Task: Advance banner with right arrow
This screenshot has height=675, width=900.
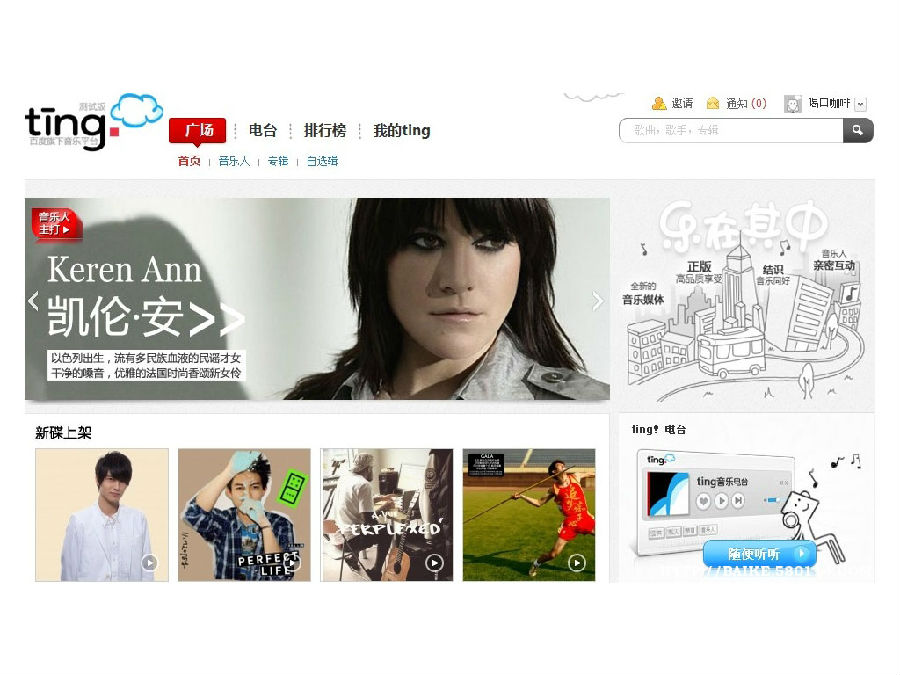Action: pos(598,300)
